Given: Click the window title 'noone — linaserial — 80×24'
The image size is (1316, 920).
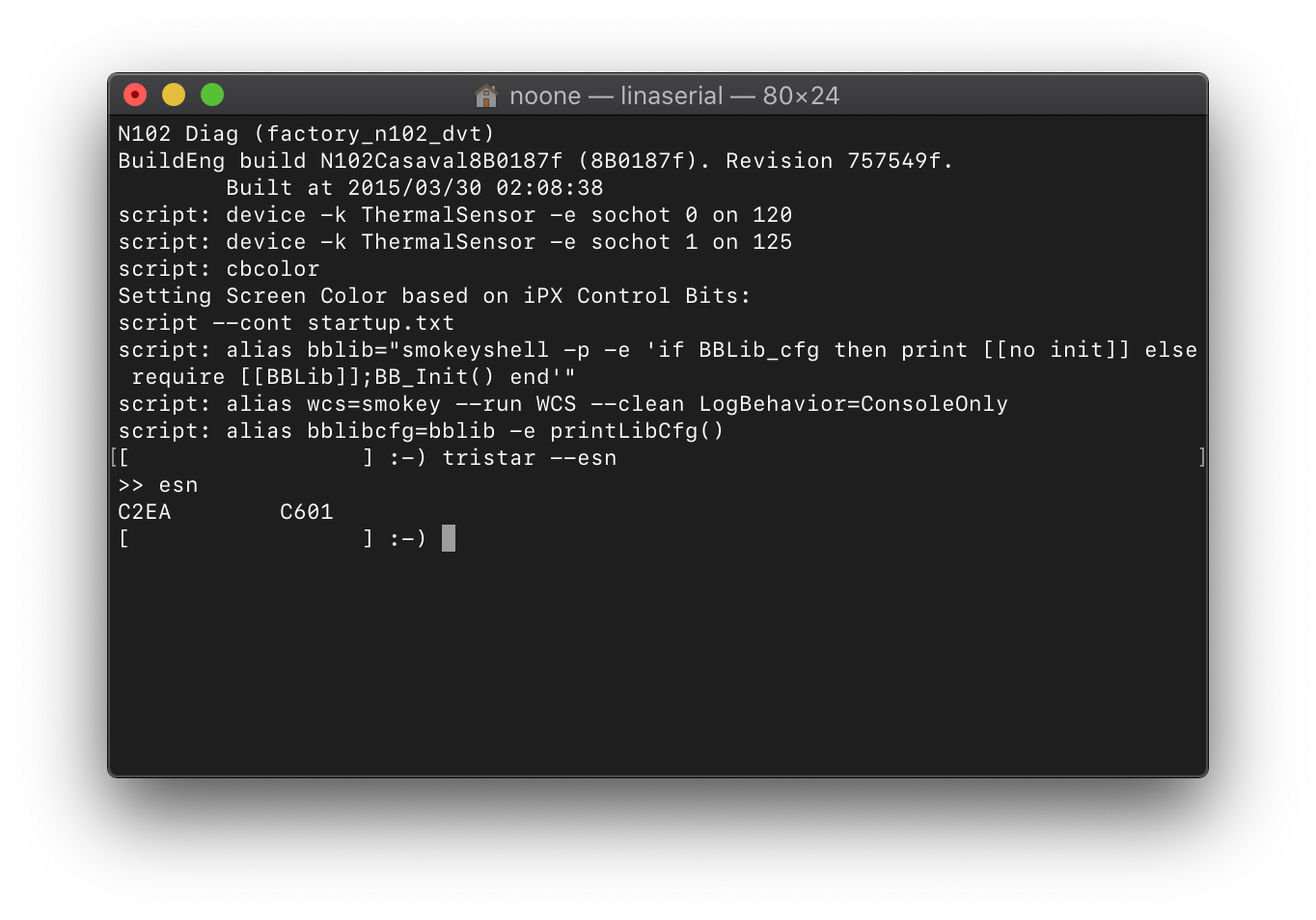Looking at the screenshot, I should (x=674, y=95).
